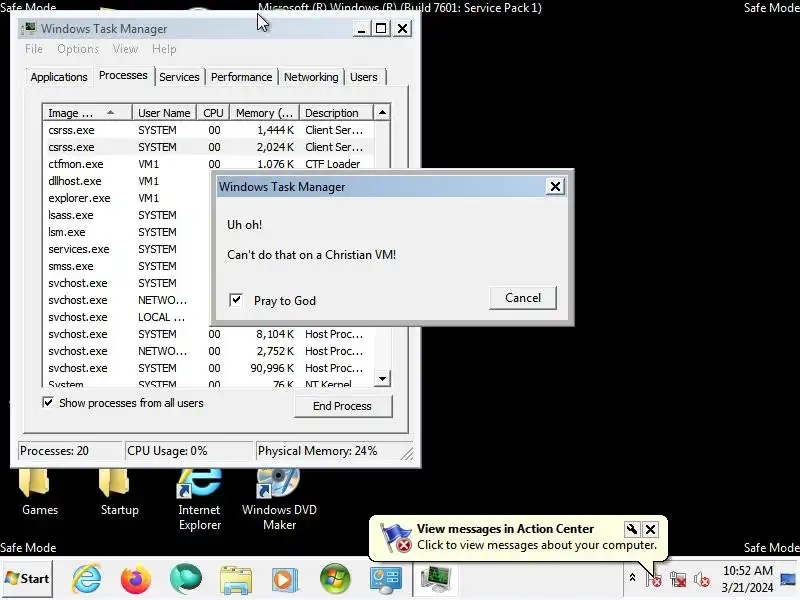
Task: Switch to the Networking tab
Action: click(311, 77)
